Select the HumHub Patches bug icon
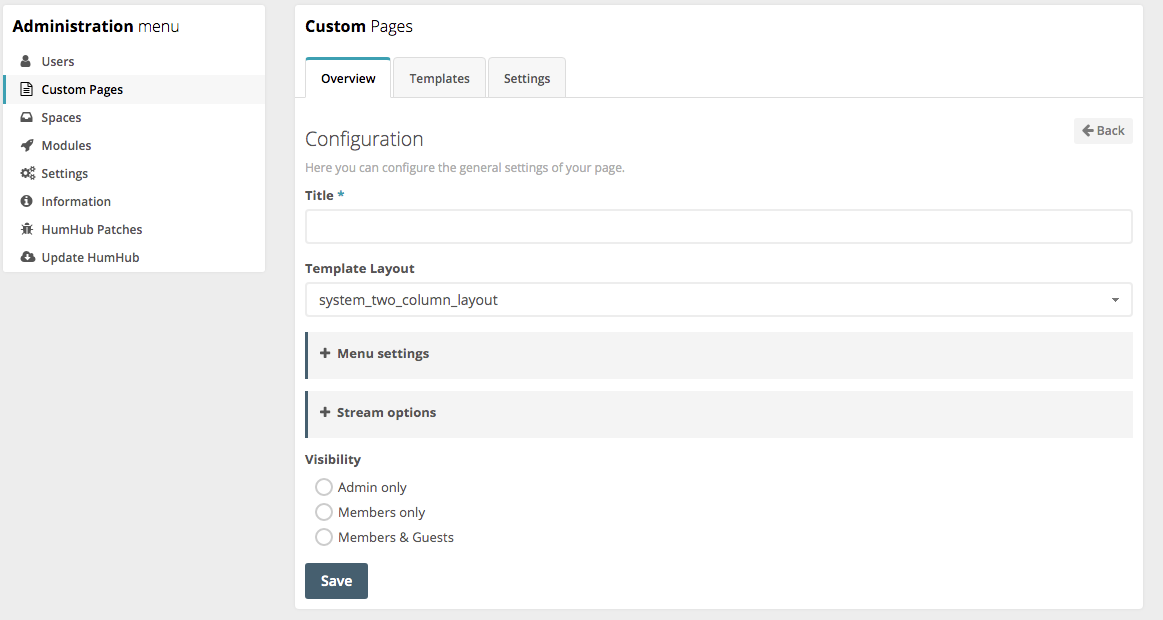 pos(27,229)
